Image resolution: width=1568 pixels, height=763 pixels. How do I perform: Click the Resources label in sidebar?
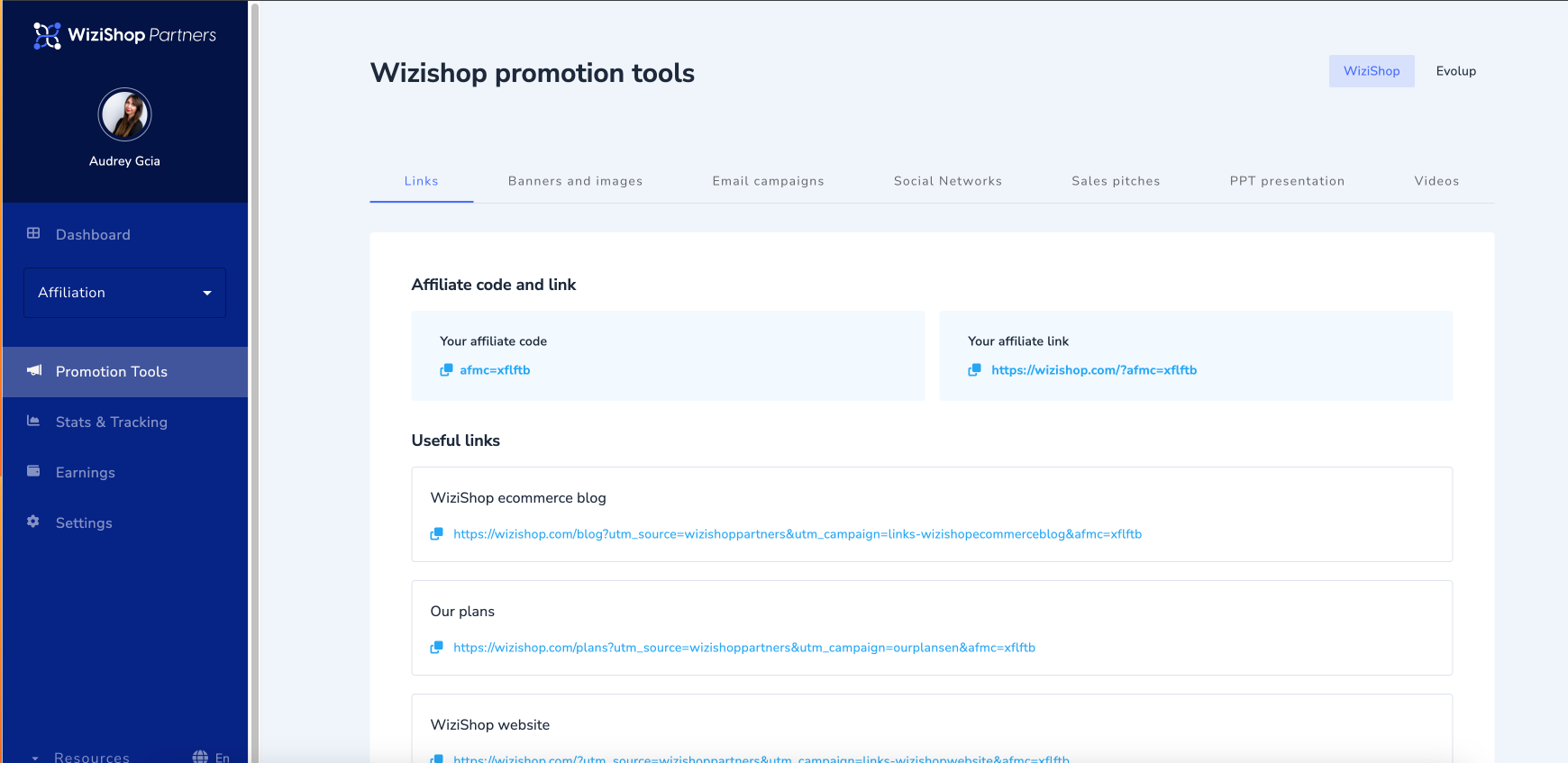pos(92,758)
